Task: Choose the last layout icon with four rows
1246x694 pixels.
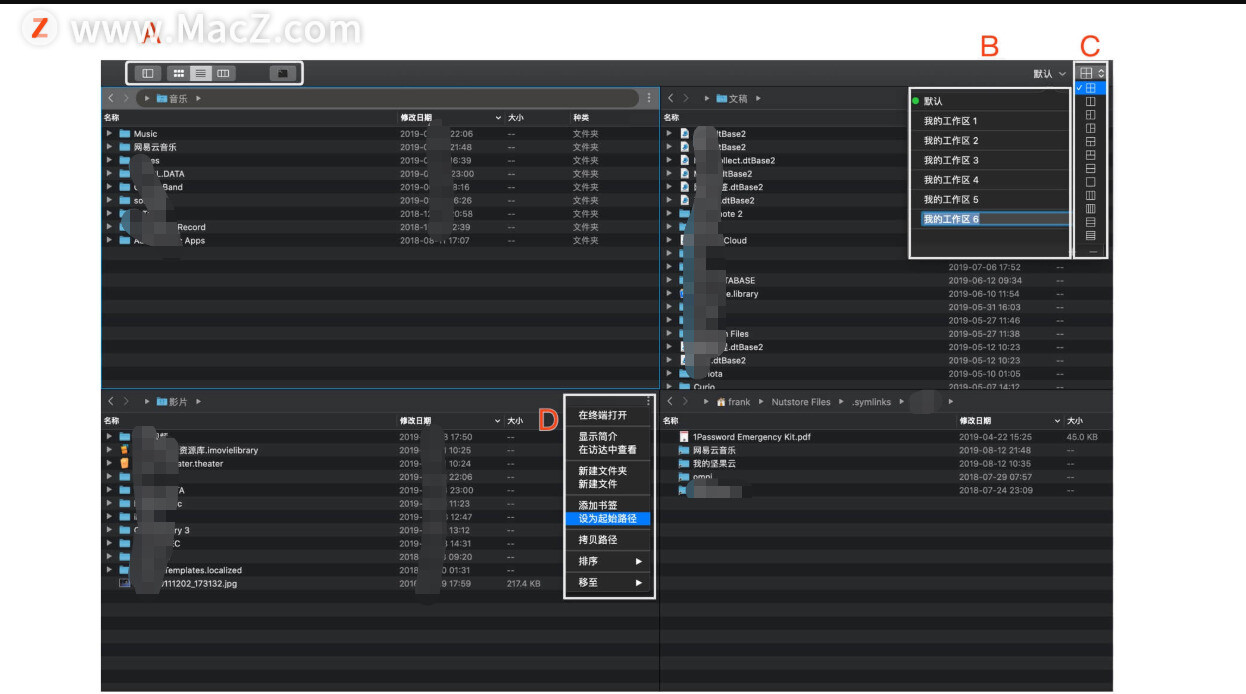Action: click(x=1090, y=236)
